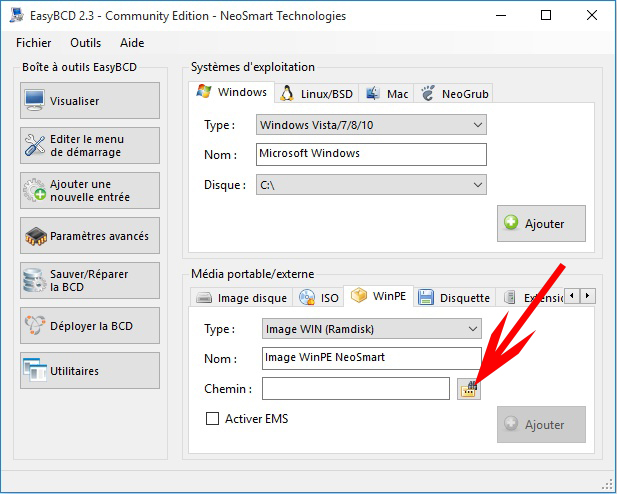Click Déployer la BCD
Screen dimensions: 617x494
90,326
